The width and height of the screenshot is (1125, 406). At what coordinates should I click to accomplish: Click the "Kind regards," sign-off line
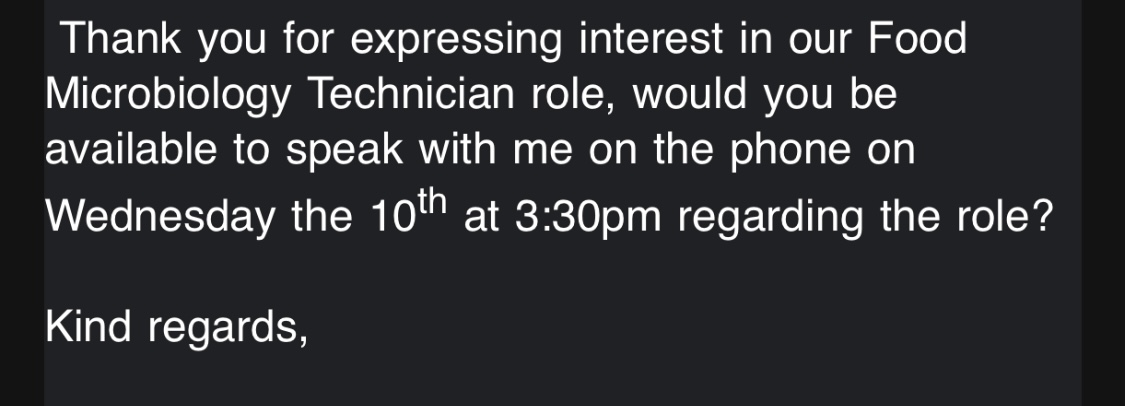176,327
